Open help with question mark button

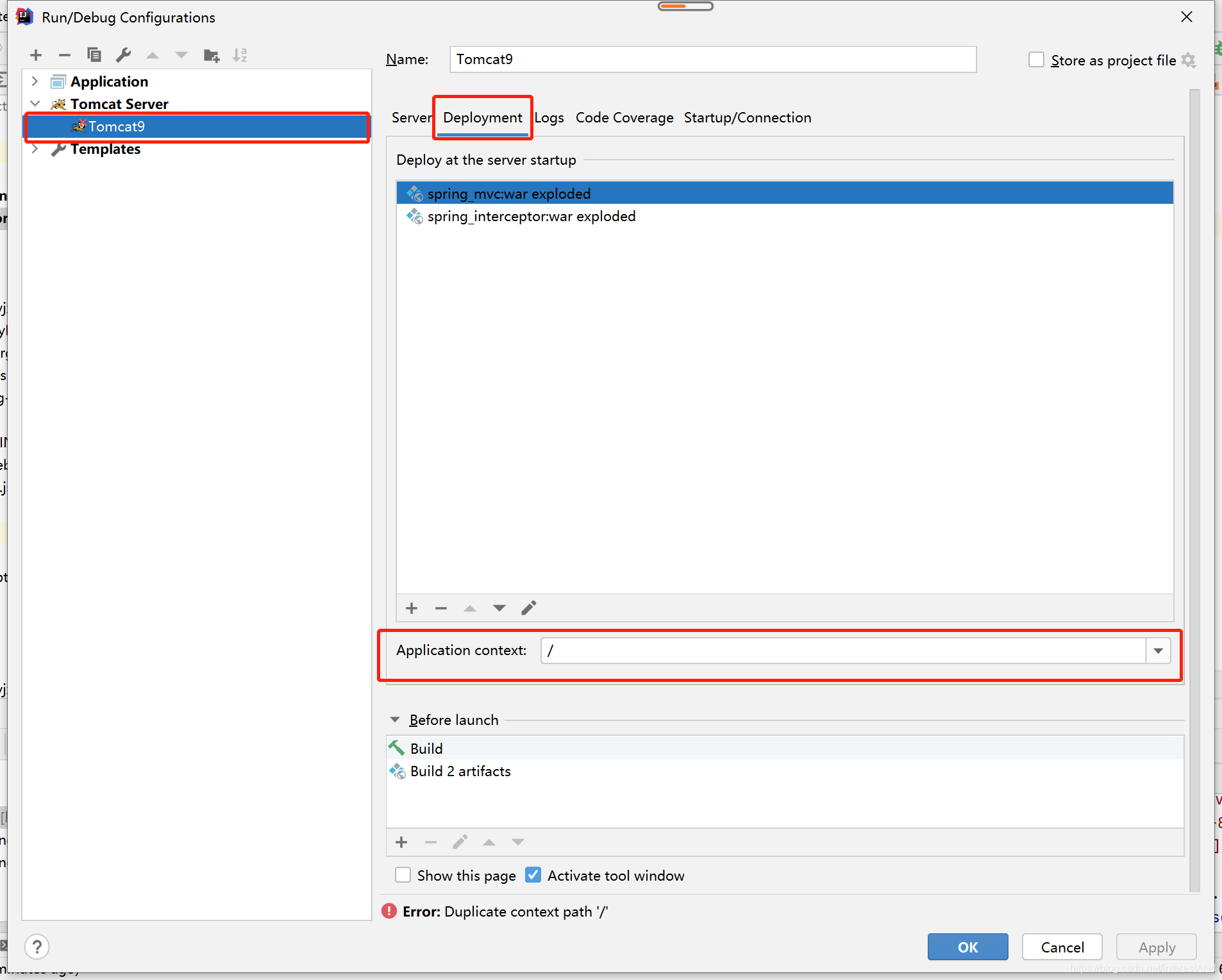(x=37, y=947)
